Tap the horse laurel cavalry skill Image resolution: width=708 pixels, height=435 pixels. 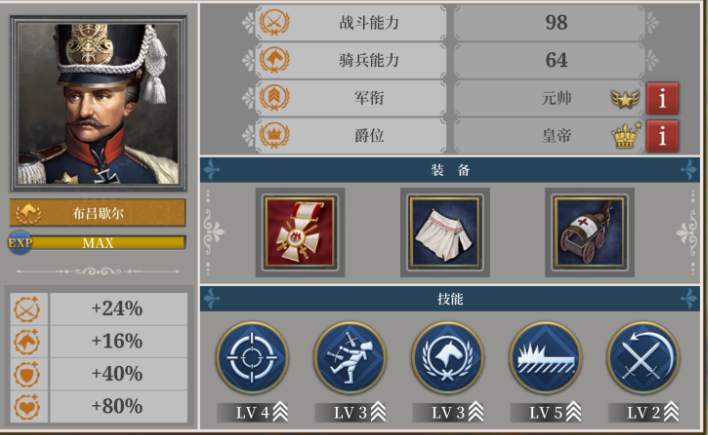[447, 358]
